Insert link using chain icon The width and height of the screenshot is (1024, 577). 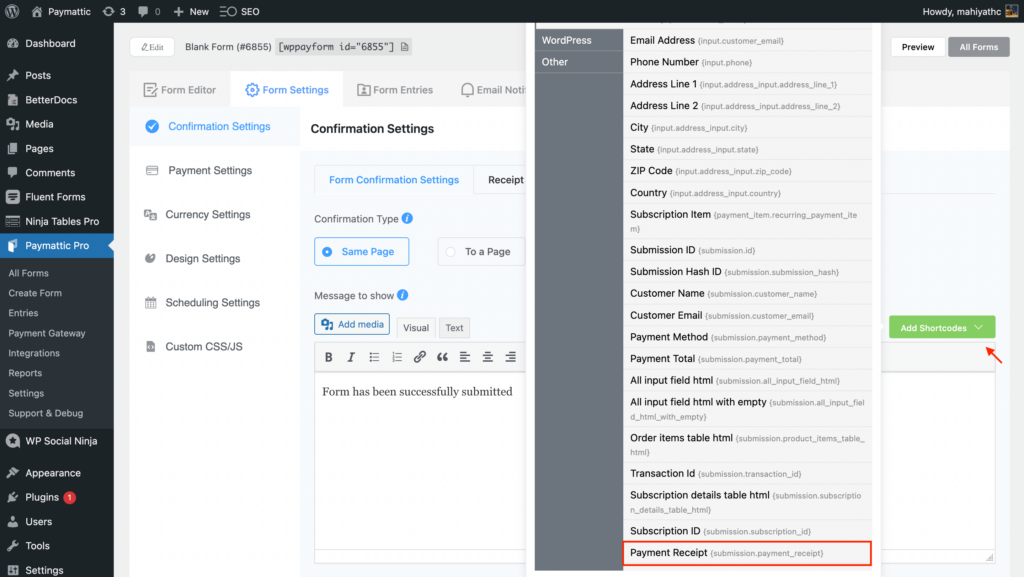pos(419,357)
